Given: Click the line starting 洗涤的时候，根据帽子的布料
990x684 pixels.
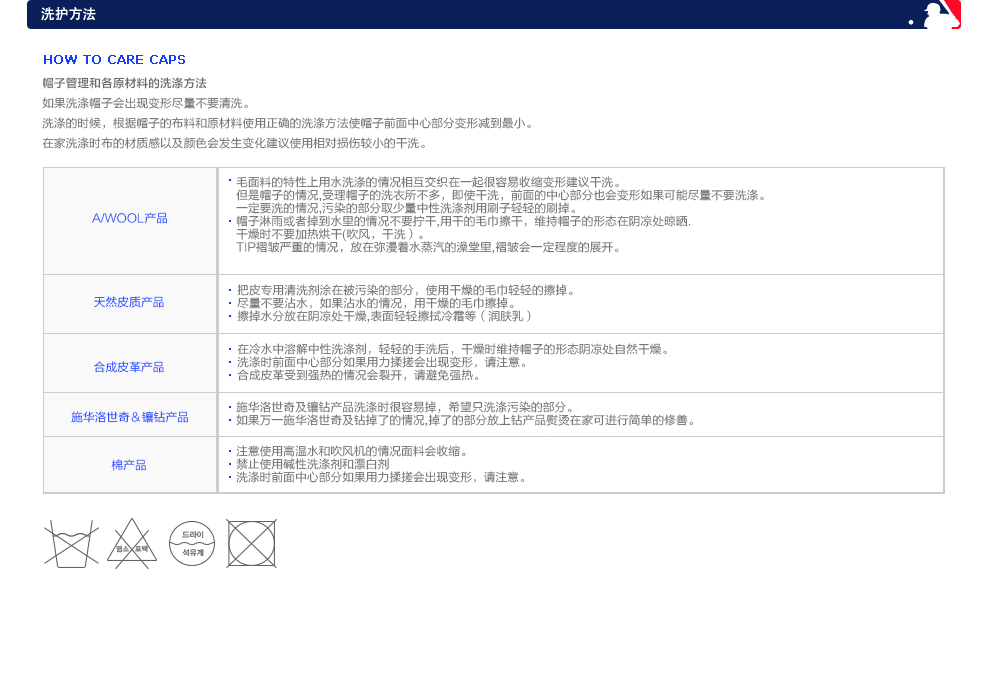Looking at the screenshot, I should 289,124.
